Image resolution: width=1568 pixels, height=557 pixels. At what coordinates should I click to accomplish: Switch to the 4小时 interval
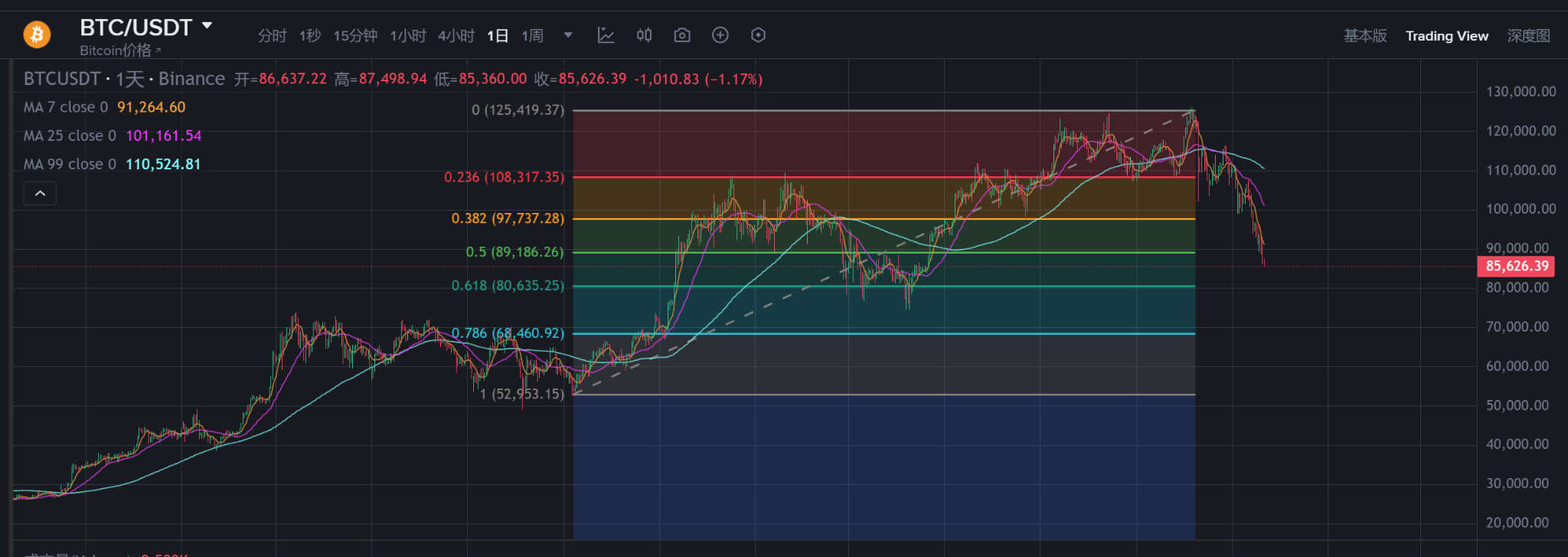(x=456, y=36)
